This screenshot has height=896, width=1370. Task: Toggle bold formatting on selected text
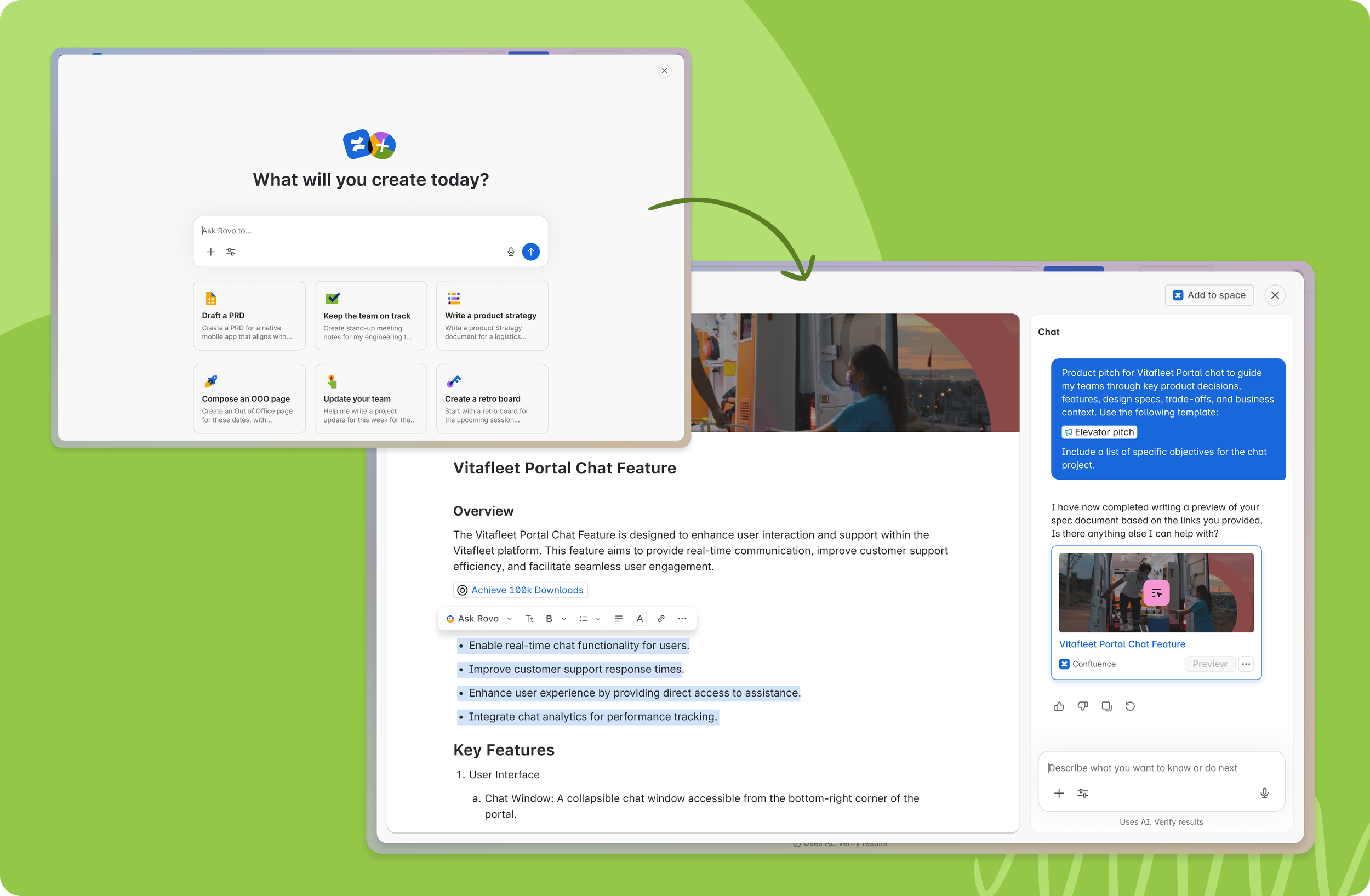click(x=549, y=619)
